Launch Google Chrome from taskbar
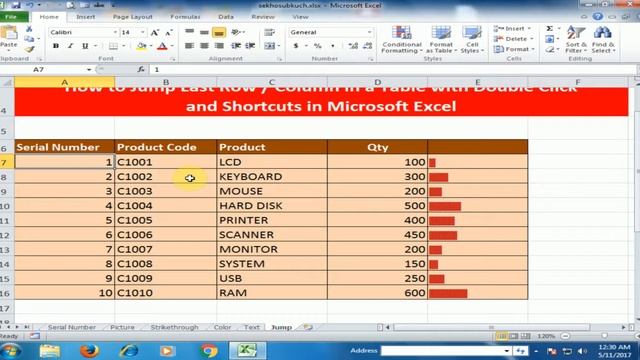 (208, 351)
